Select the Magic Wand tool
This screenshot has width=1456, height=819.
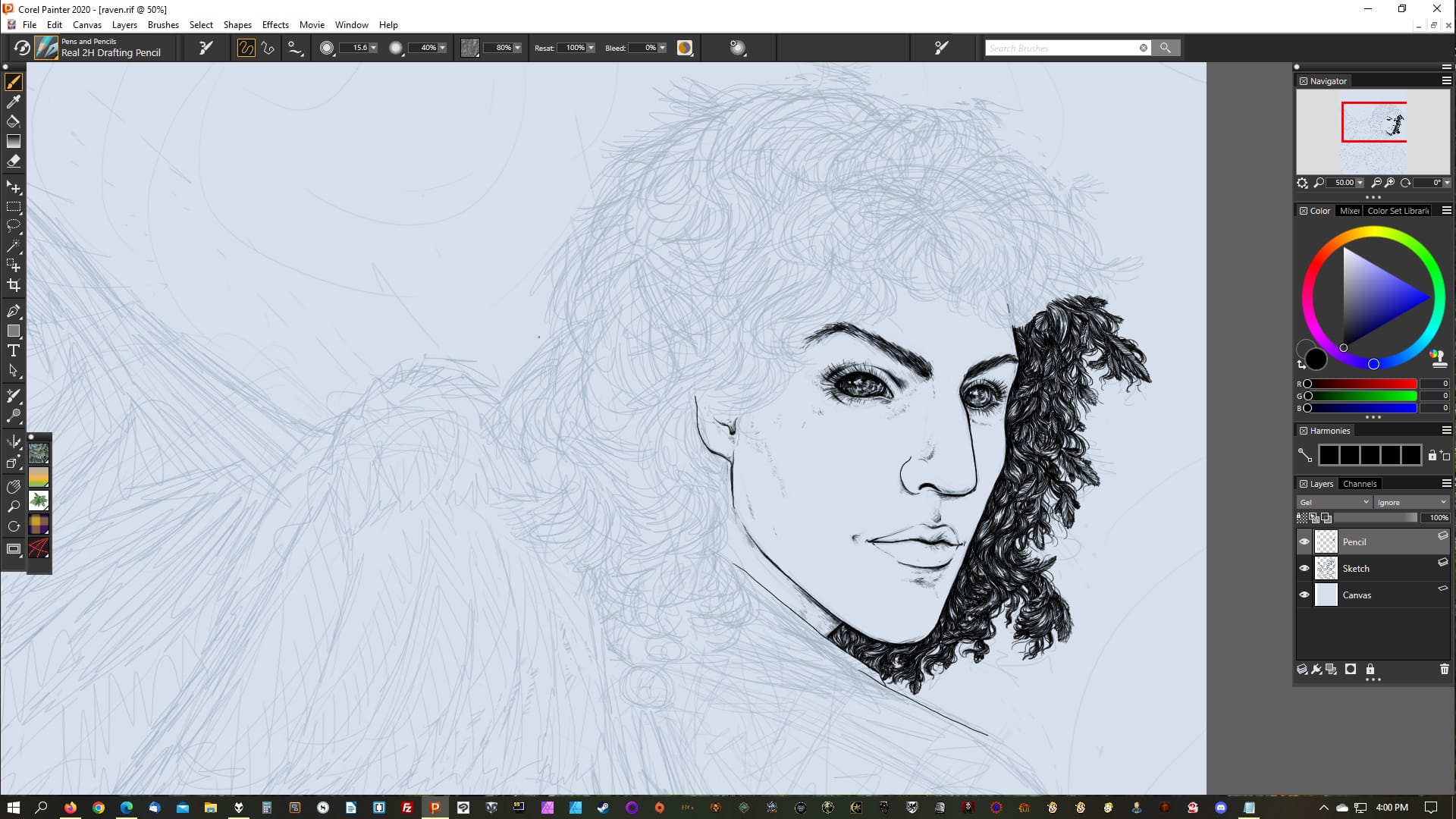click(14, 246)
